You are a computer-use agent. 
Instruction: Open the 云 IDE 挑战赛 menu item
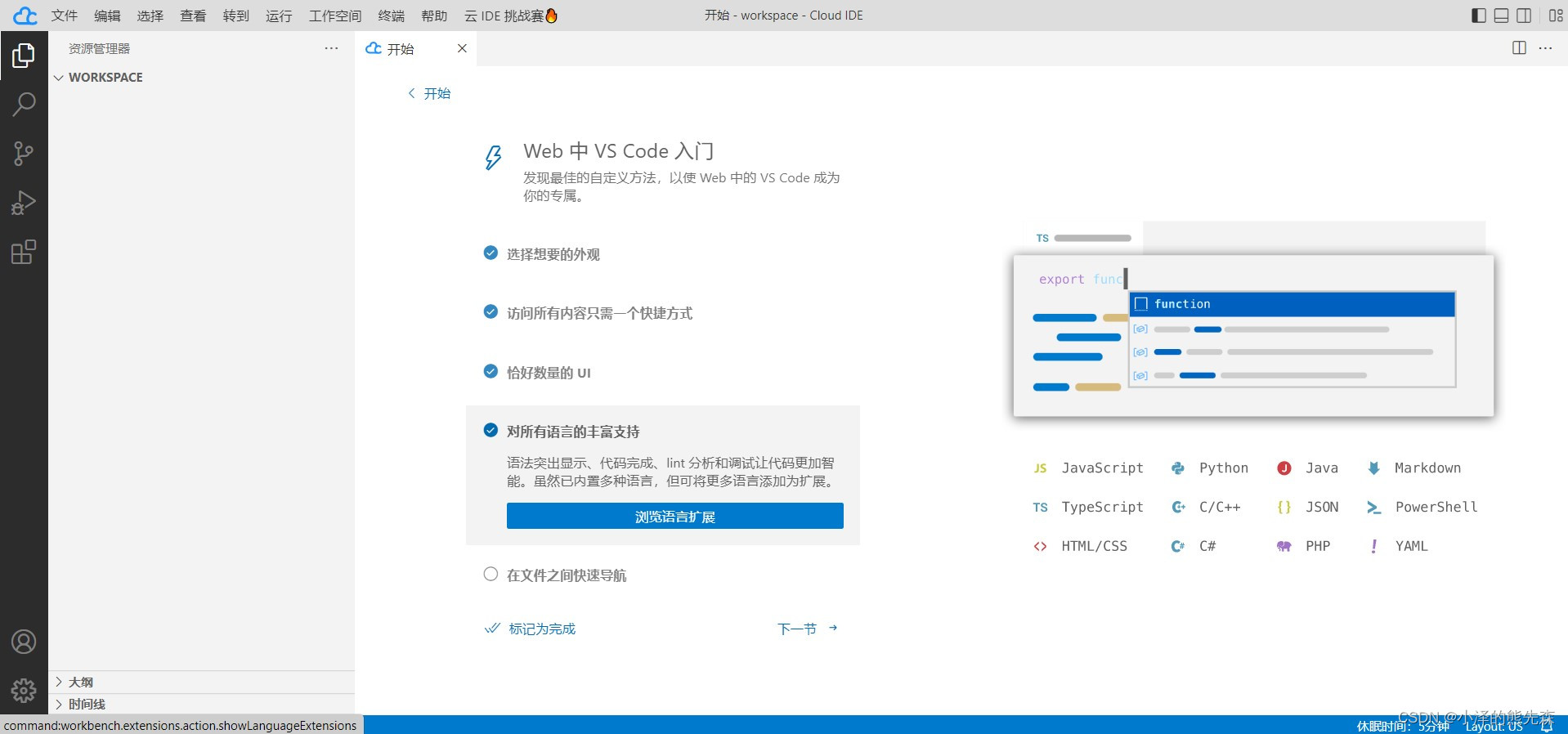pos(511,16)
